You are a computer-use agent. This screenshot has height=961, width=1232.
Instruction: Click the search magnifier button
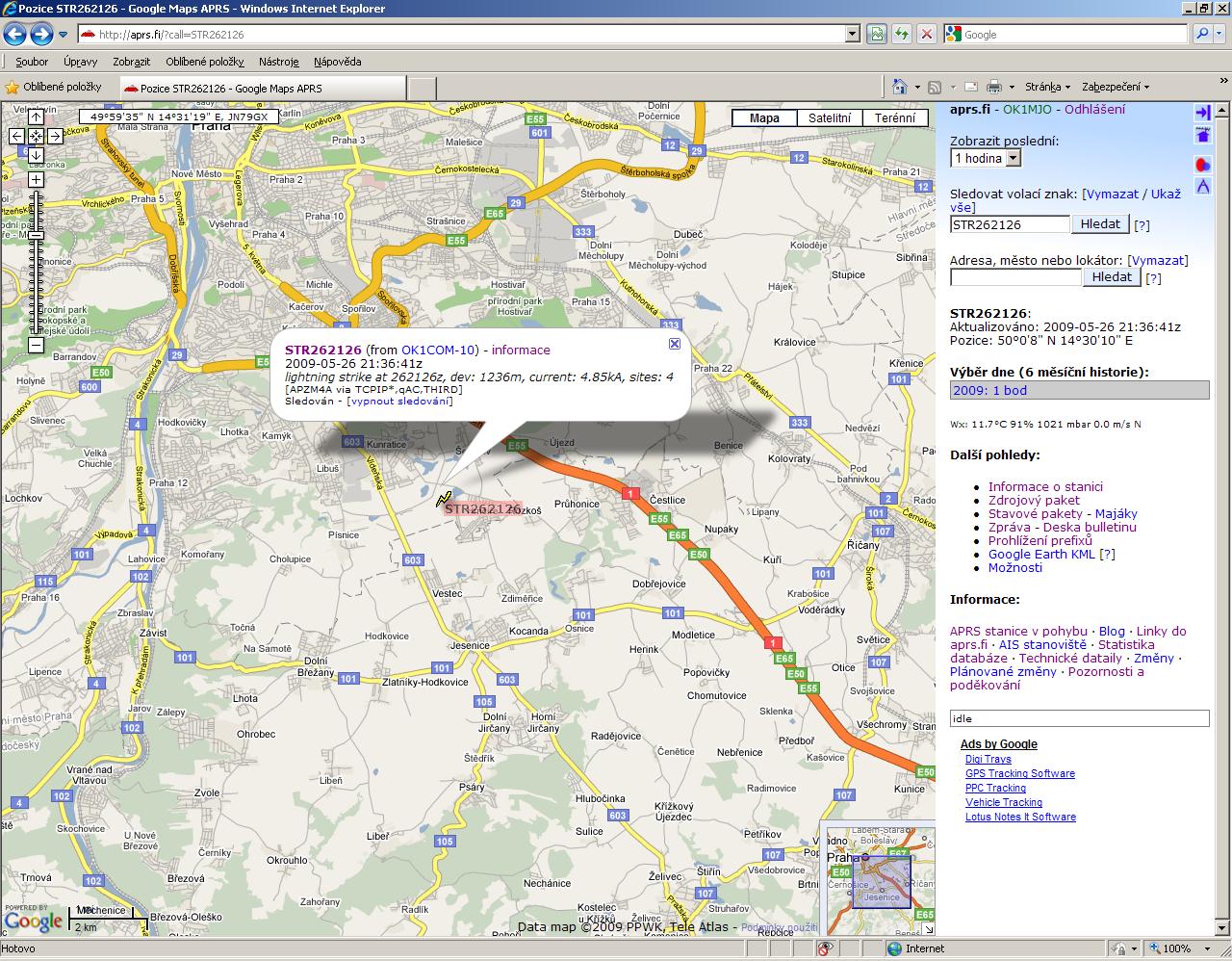pos(1202,34)
